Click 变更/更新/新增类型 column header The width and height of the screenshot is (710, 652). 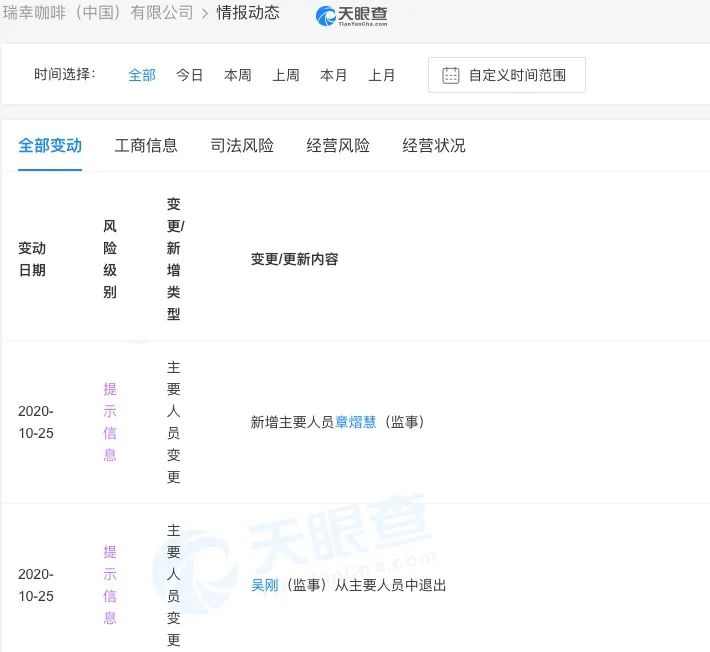point(175,259)
